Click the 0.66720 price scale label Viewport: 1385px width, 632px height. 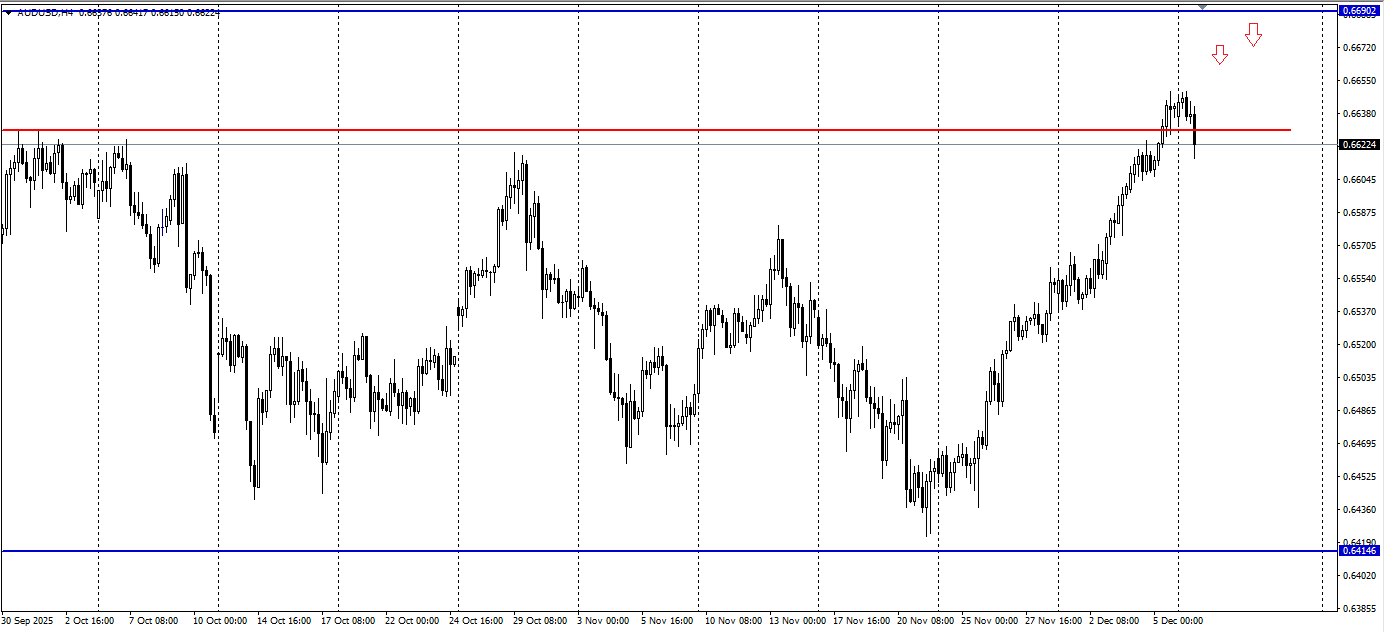pos(1361,47)
